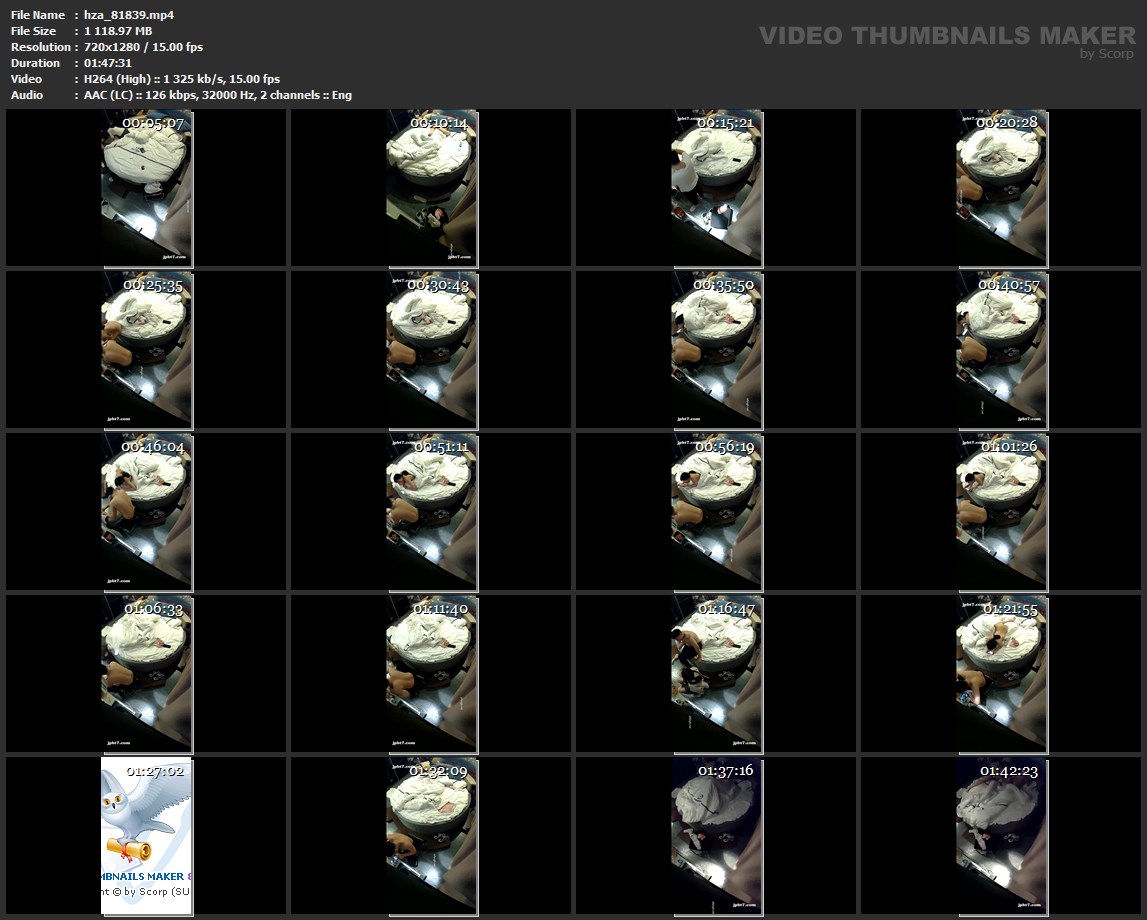Click the 'by Scorp' credit text
Screen dimensions: 1147x920
1107,54
